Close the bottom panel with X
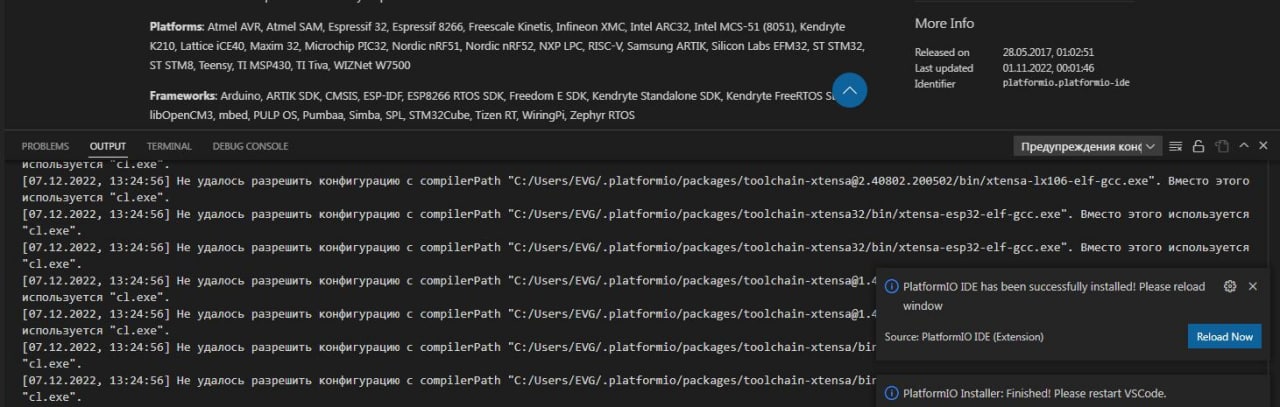Screen dimensions: 1280x407 [x=1264, y=146]
